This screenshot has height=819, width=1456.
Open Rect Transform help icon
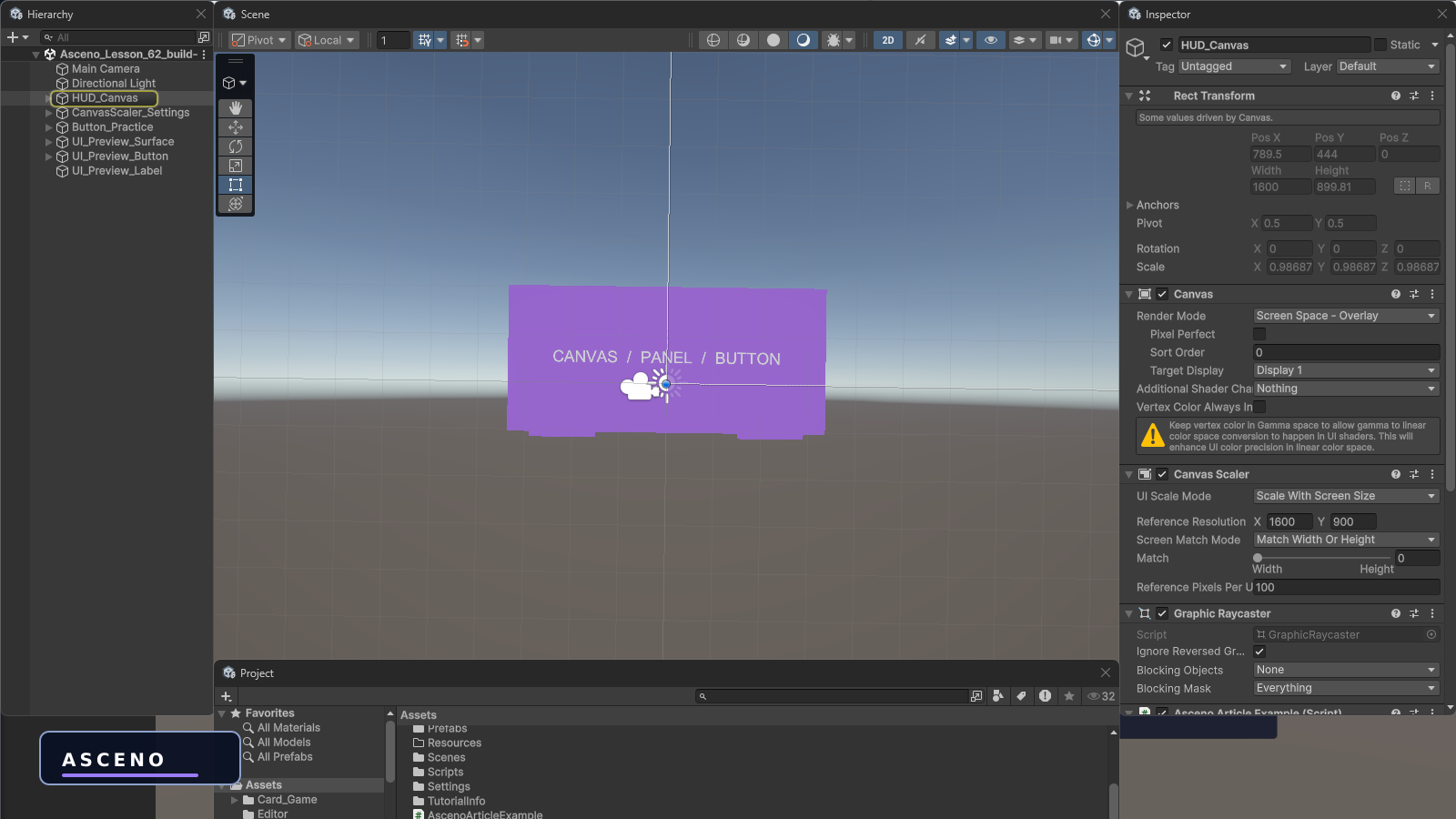(1396, 96)
